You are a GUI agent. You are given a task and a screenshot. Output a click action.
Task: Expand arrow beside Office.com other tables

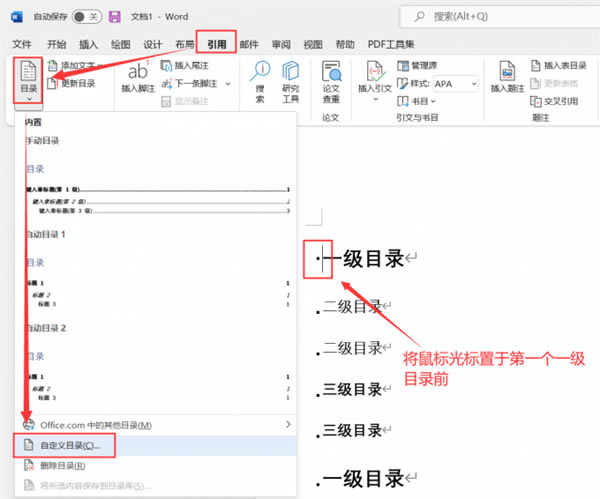(288, 424)
